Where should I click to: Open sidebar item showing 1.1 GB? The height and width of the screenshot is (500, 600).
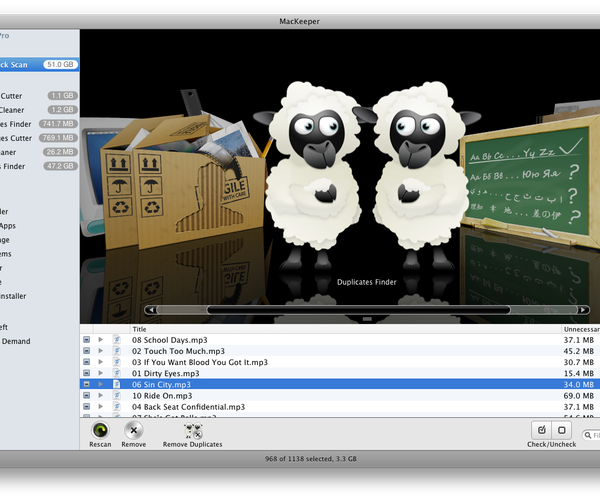39,96
